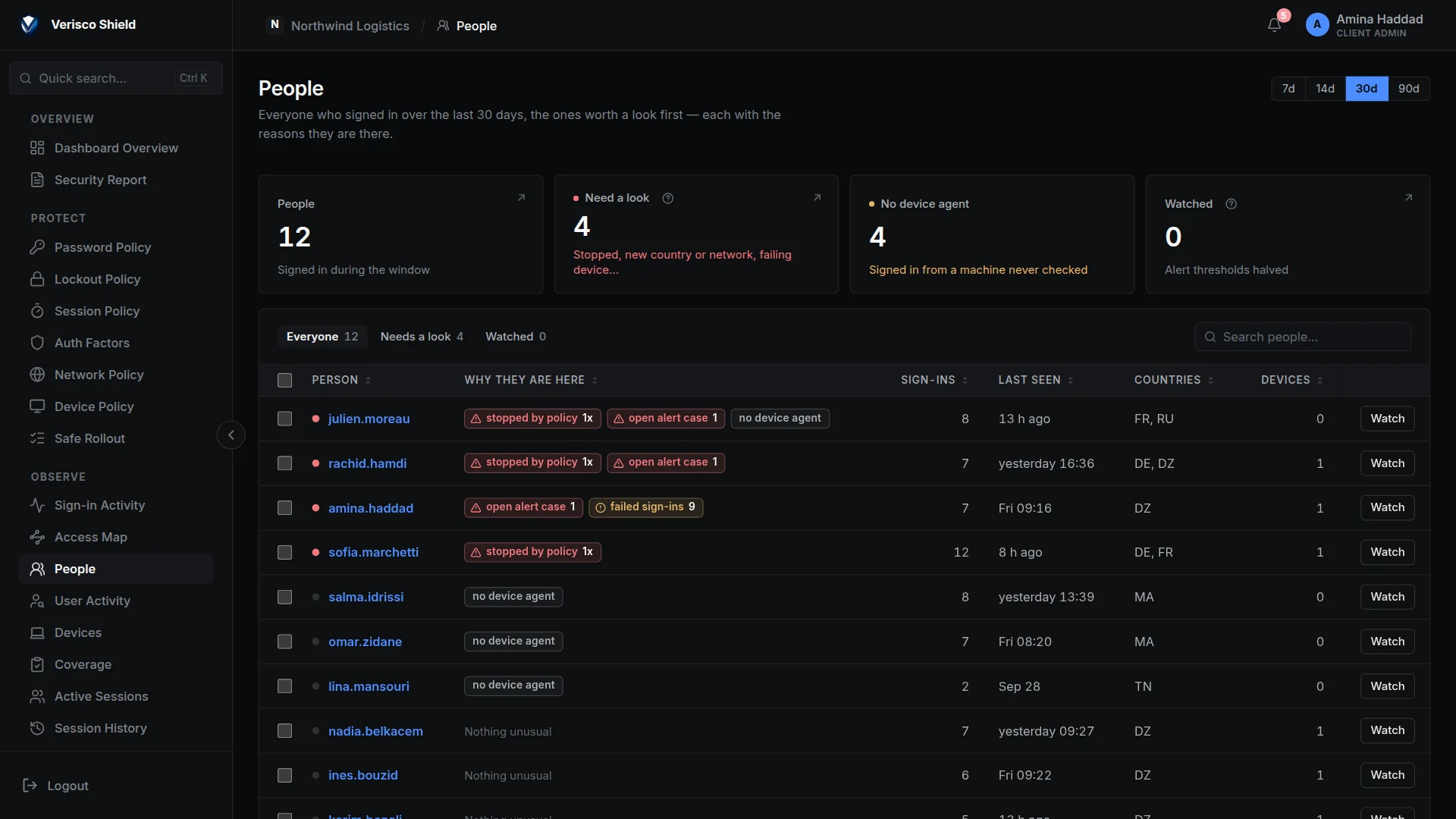Open Session Policy page

pyautogui.click(x=116, y=311)
